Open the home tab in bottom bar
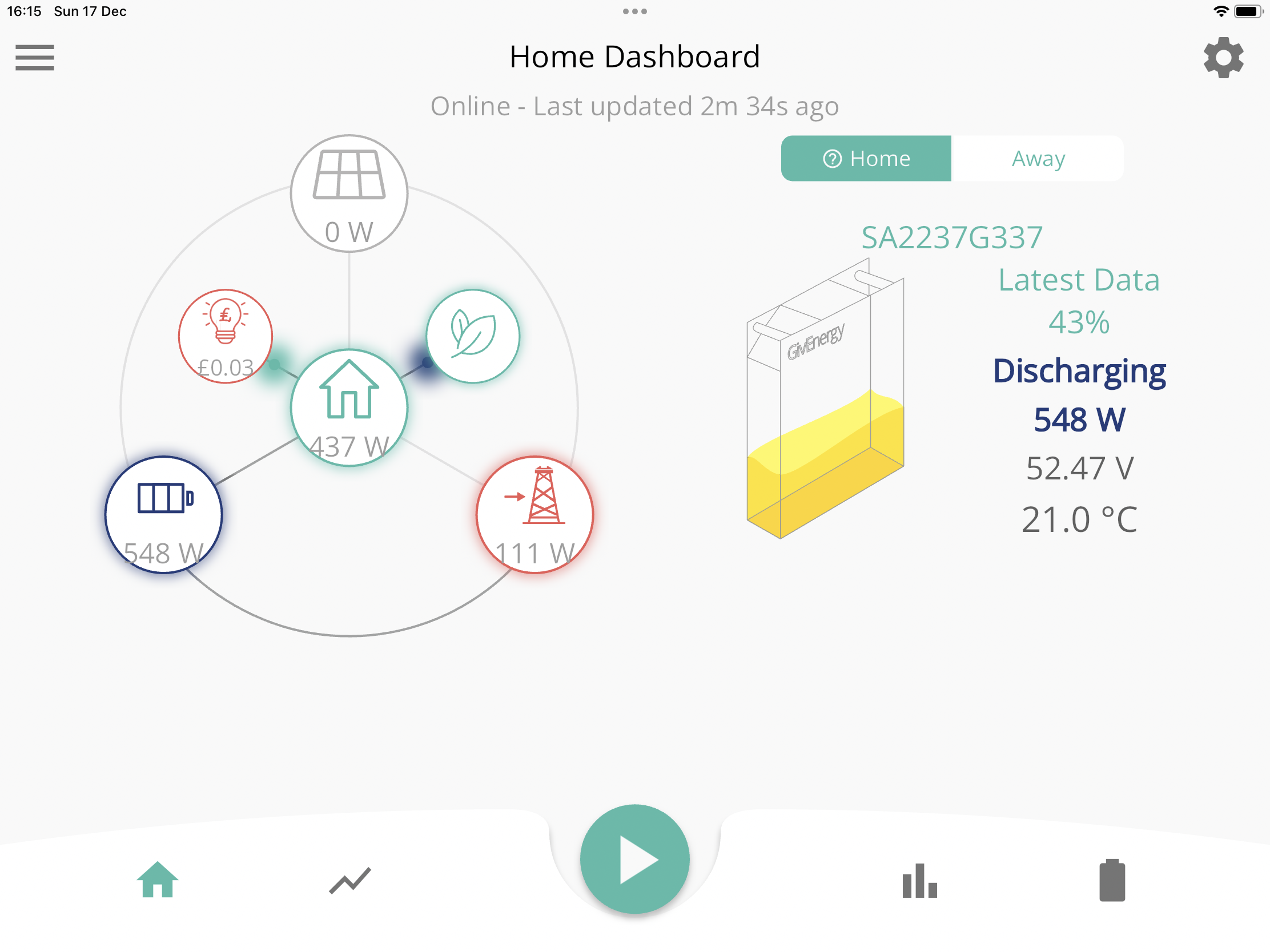 [x=157, y=879]
